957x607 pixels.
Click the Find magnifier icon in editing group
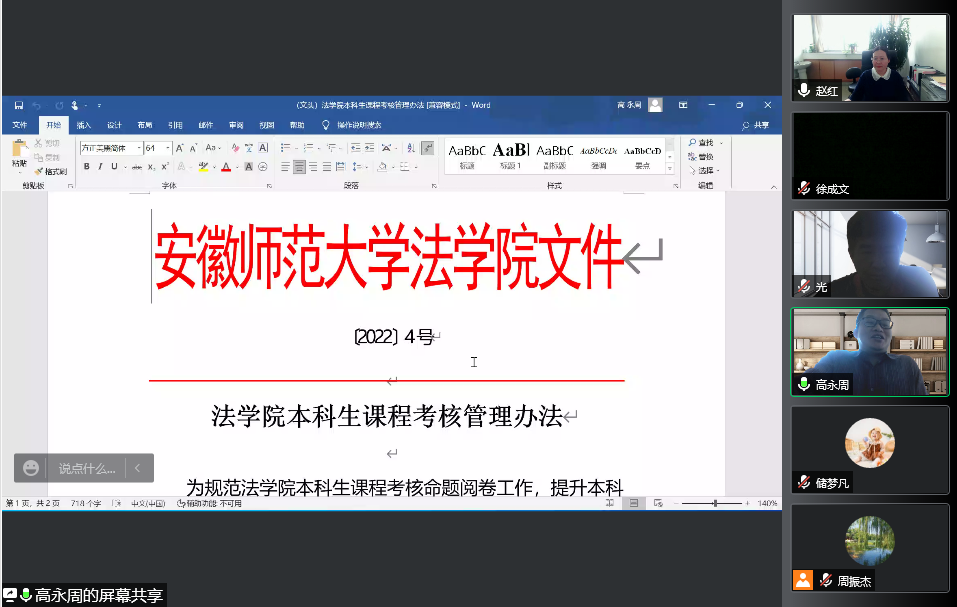click(x=693, y=143)
